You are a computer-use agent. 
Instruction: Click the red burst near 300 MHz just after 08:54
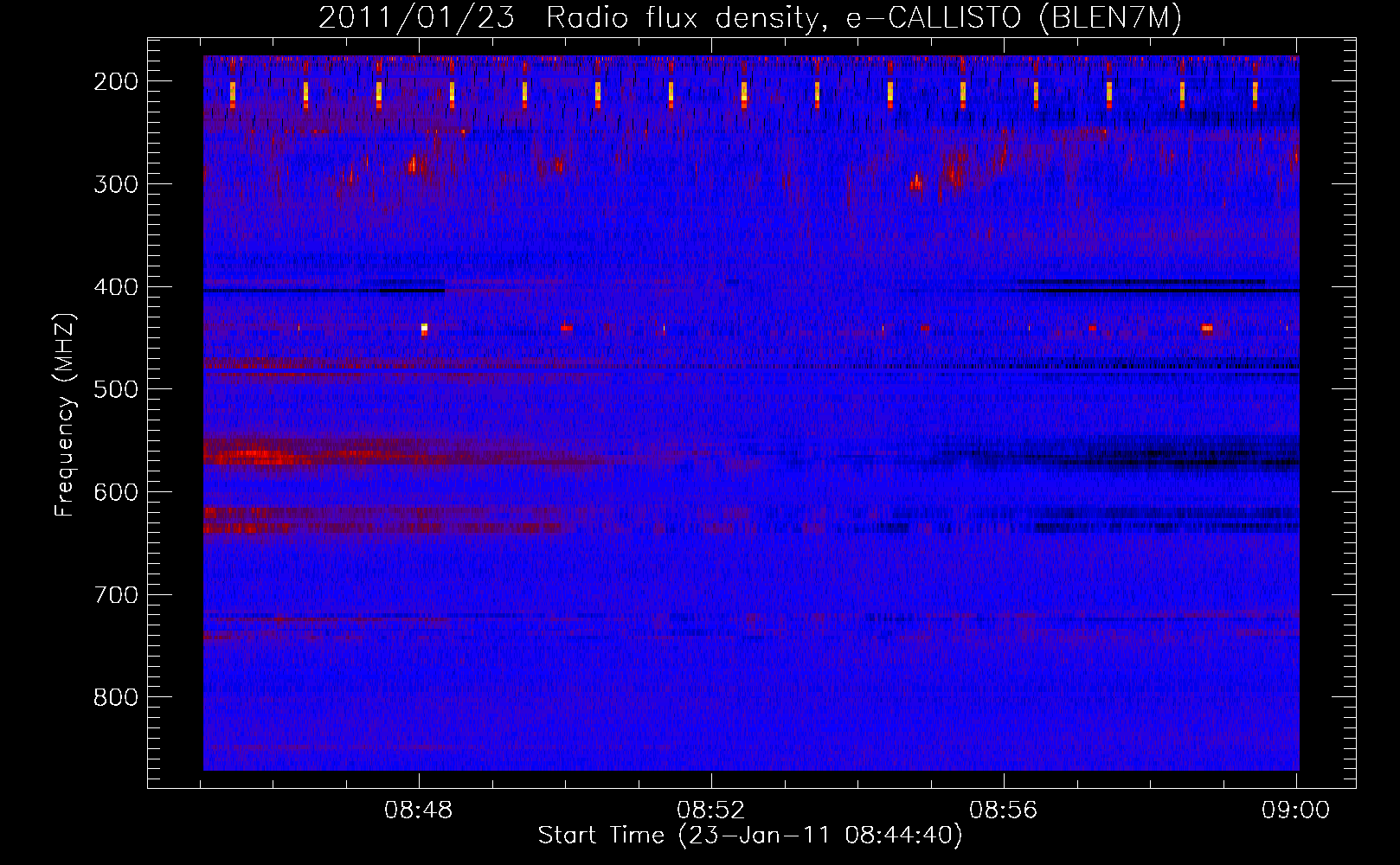click(x=916, y=182)
